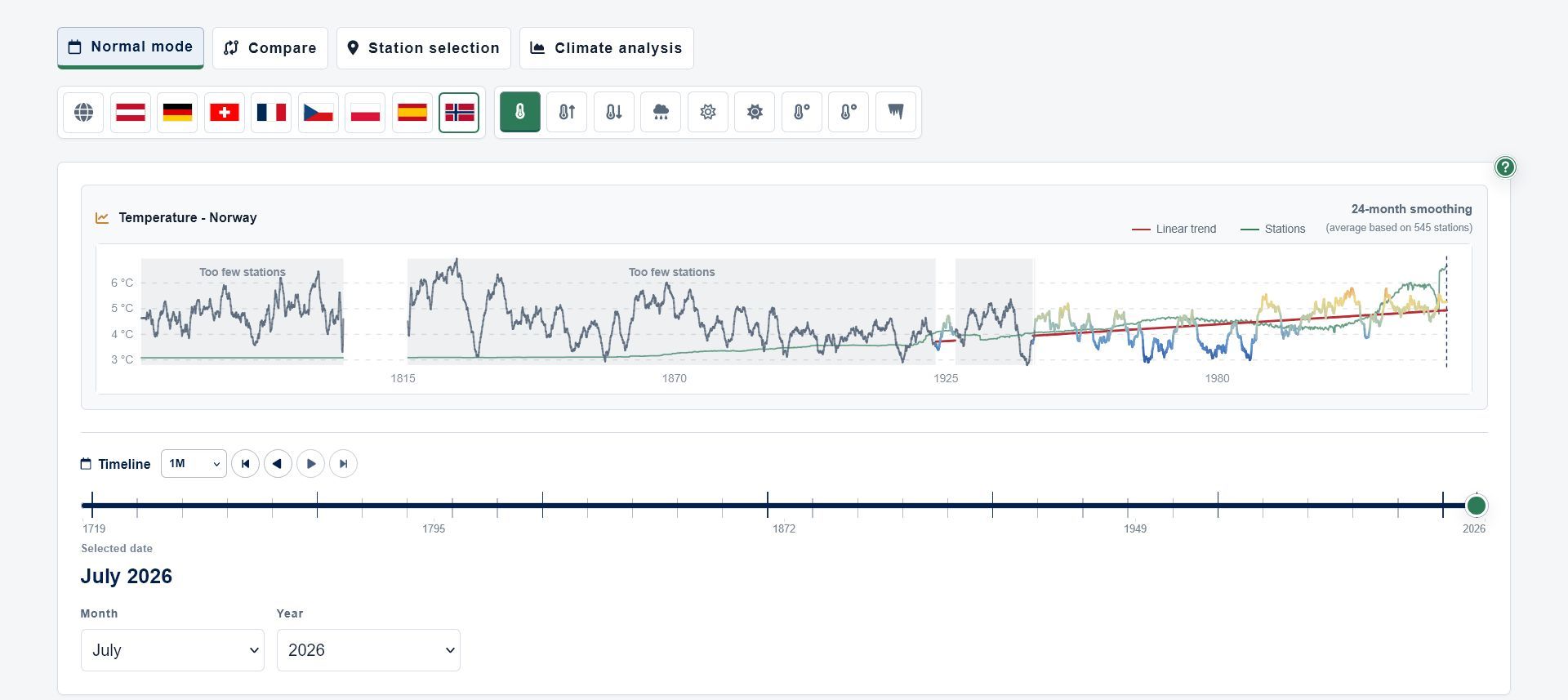Open Station selection

point(424,48)
